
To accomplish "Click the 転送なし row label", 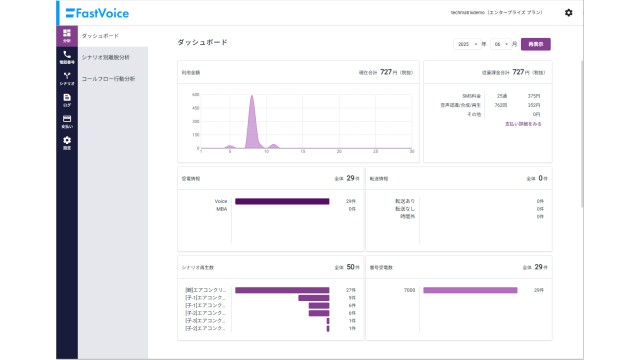I will click(404, 209).
